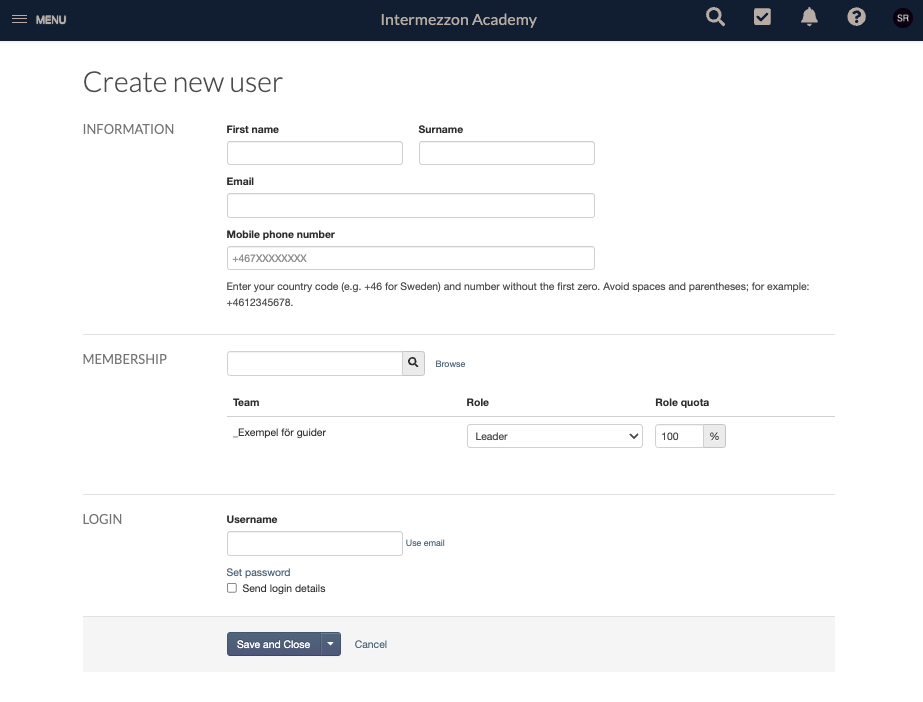Click the Use email link
Viewport: 923px width, 702px height.
click(425, 543)
